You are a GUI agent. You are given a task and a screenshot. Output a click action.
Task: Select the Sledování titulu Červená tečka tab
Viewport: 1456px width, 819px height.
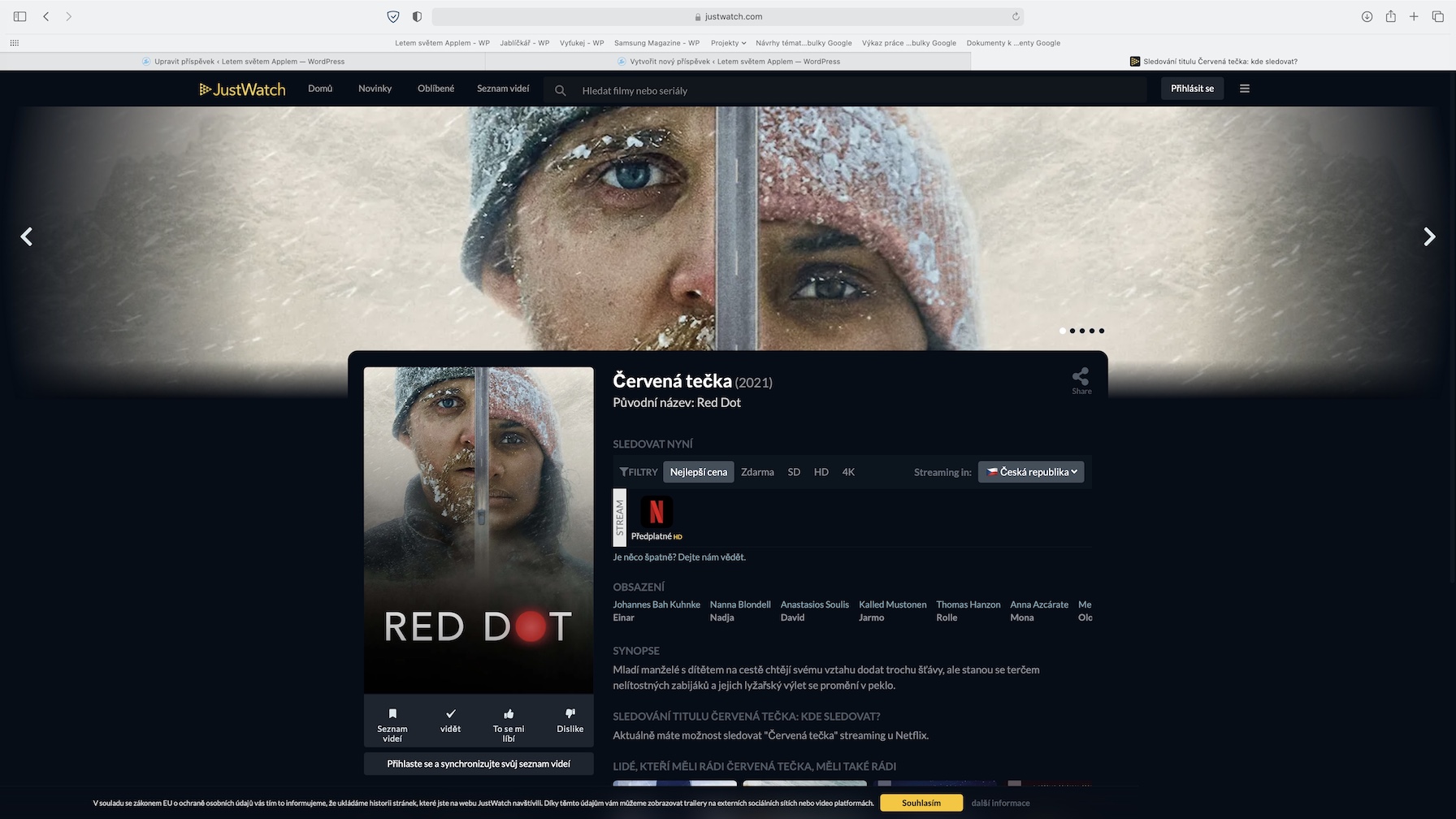click(x=1213, y=62)
